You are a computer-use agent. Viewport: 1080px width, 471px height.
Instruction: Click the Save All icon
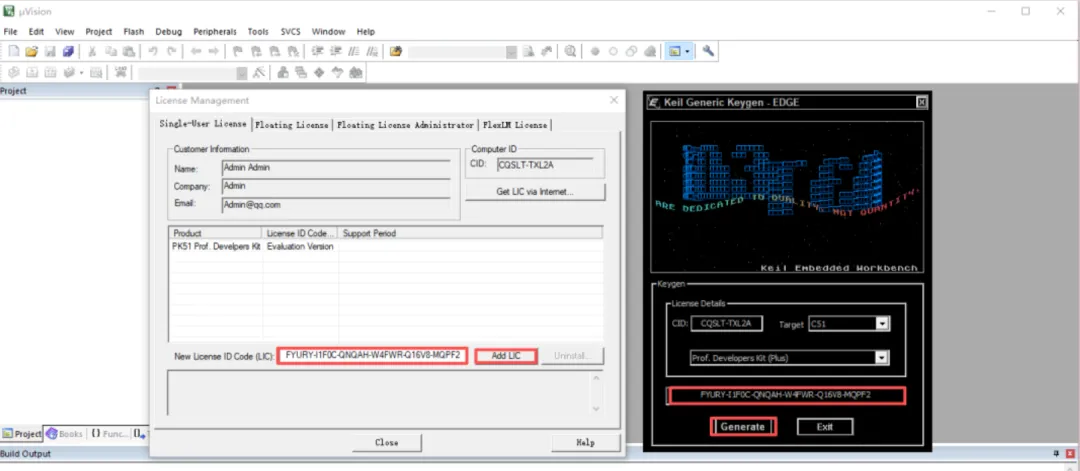pyautogui.click(x=68, y=52)
